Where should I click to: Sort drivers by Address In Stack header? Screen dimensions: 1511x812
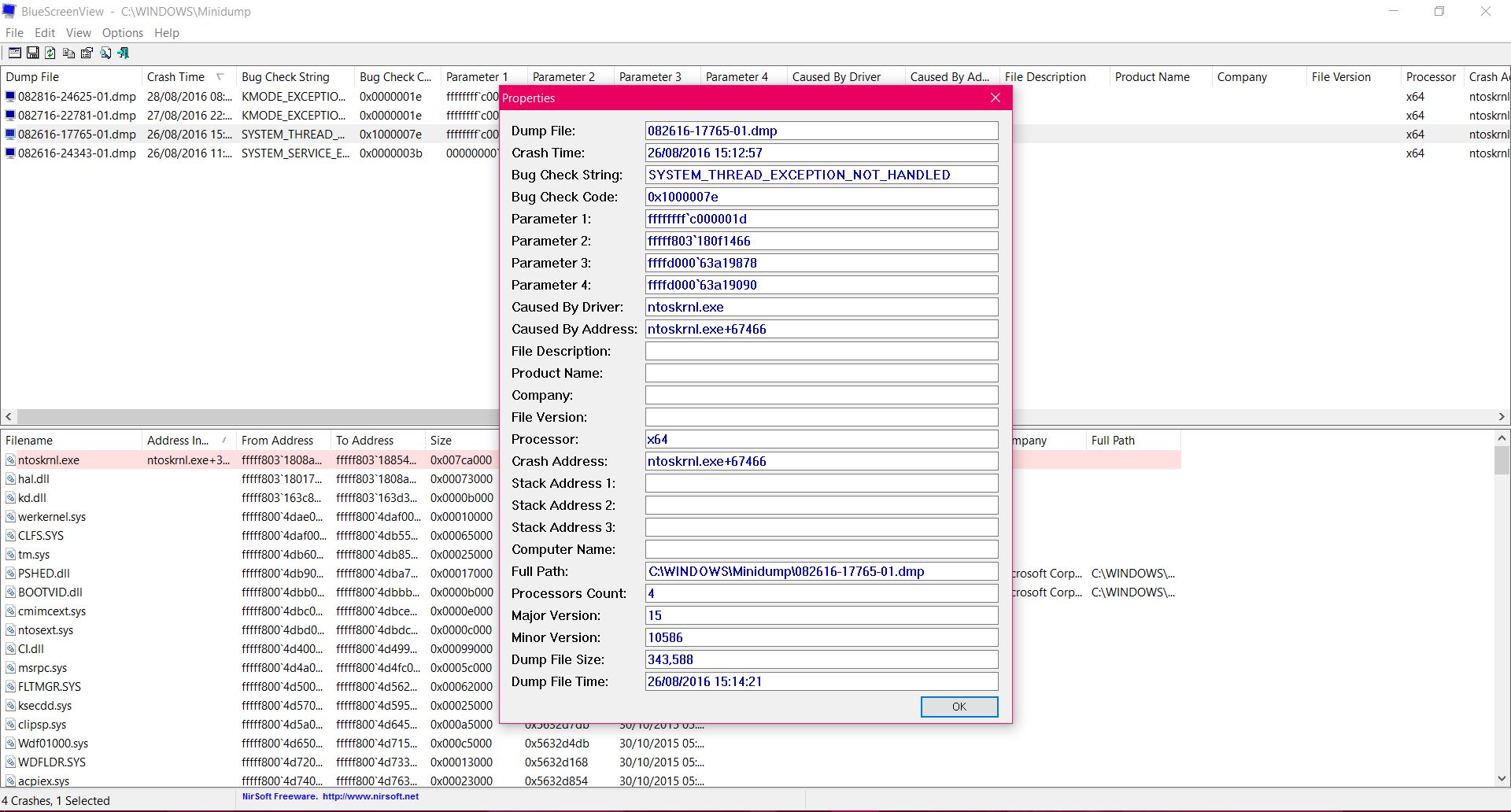178,441
